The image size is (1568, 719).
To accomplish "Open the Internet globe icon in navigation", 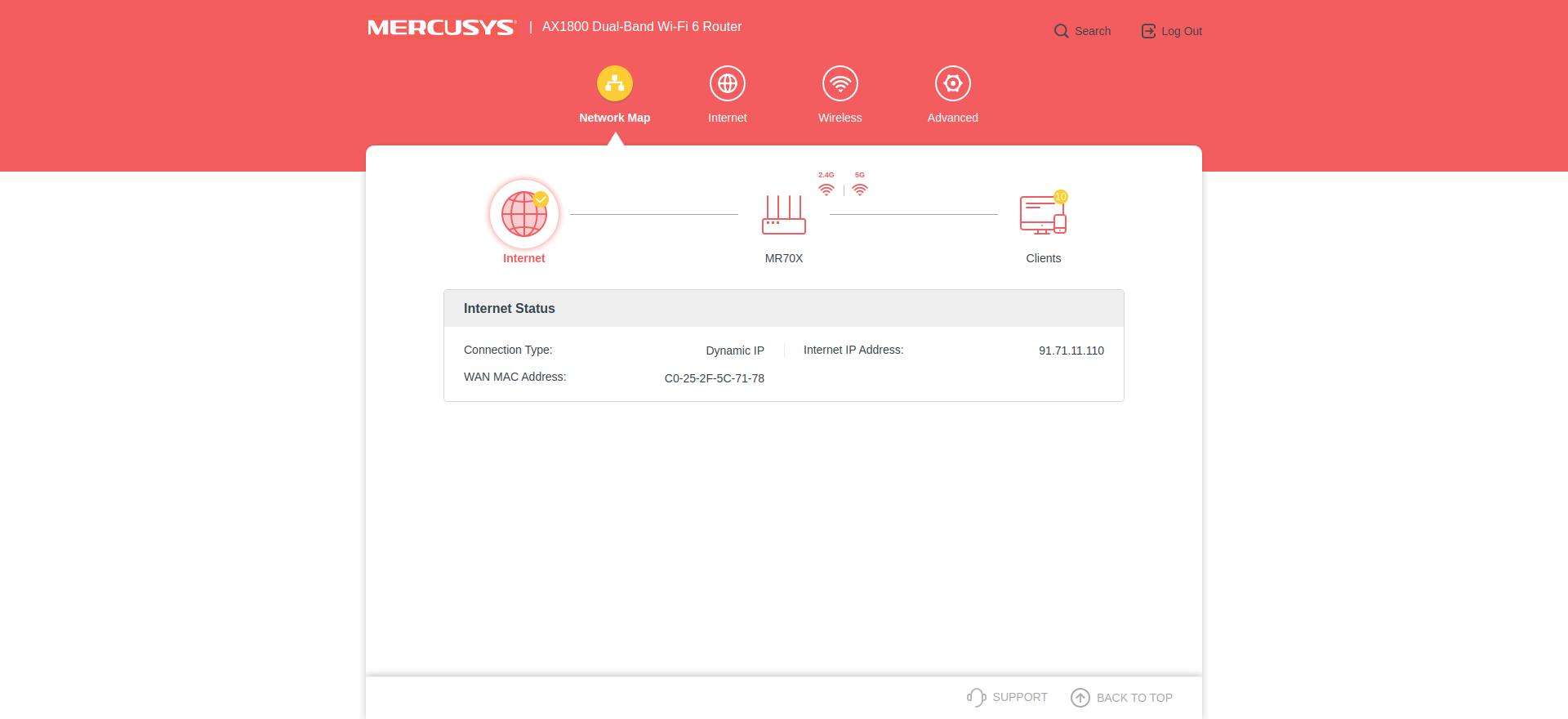I will 727,83.
